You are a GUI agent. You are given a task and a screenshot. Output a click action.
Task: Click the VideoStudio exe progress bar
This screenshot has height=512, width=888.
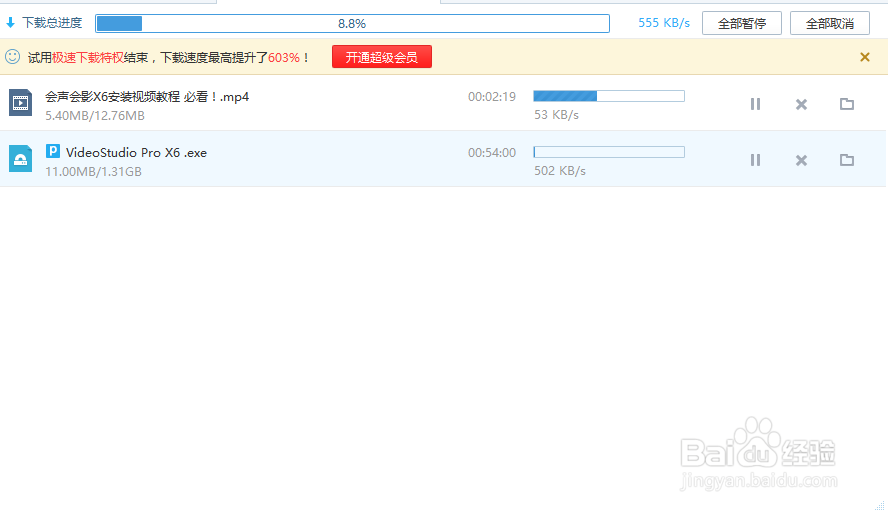point(609,152)
